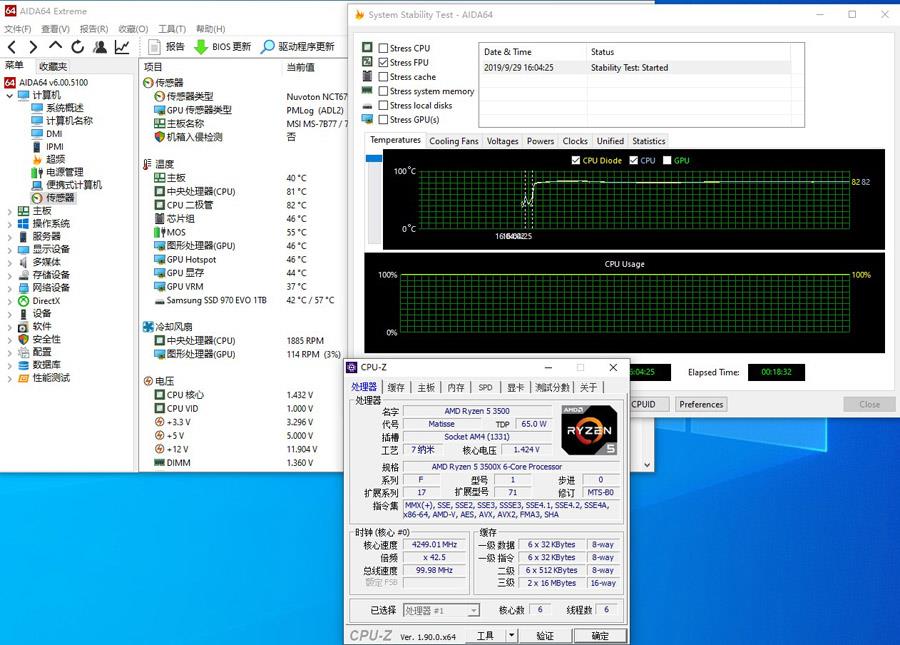Enable Stress local disks checkbox
This screenshot has height=645, width=900.
(x=383, y=106)
